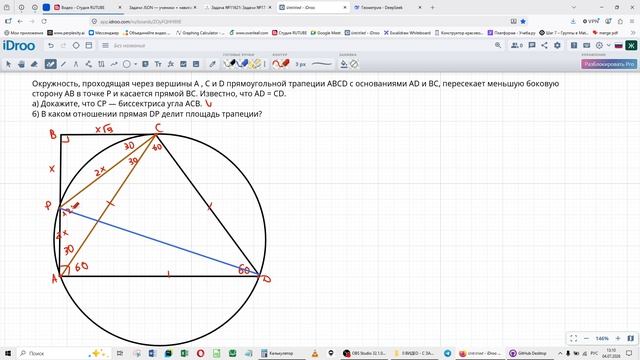Open iDroo board settings gear

pyautogui.click(x=557, y=45)
